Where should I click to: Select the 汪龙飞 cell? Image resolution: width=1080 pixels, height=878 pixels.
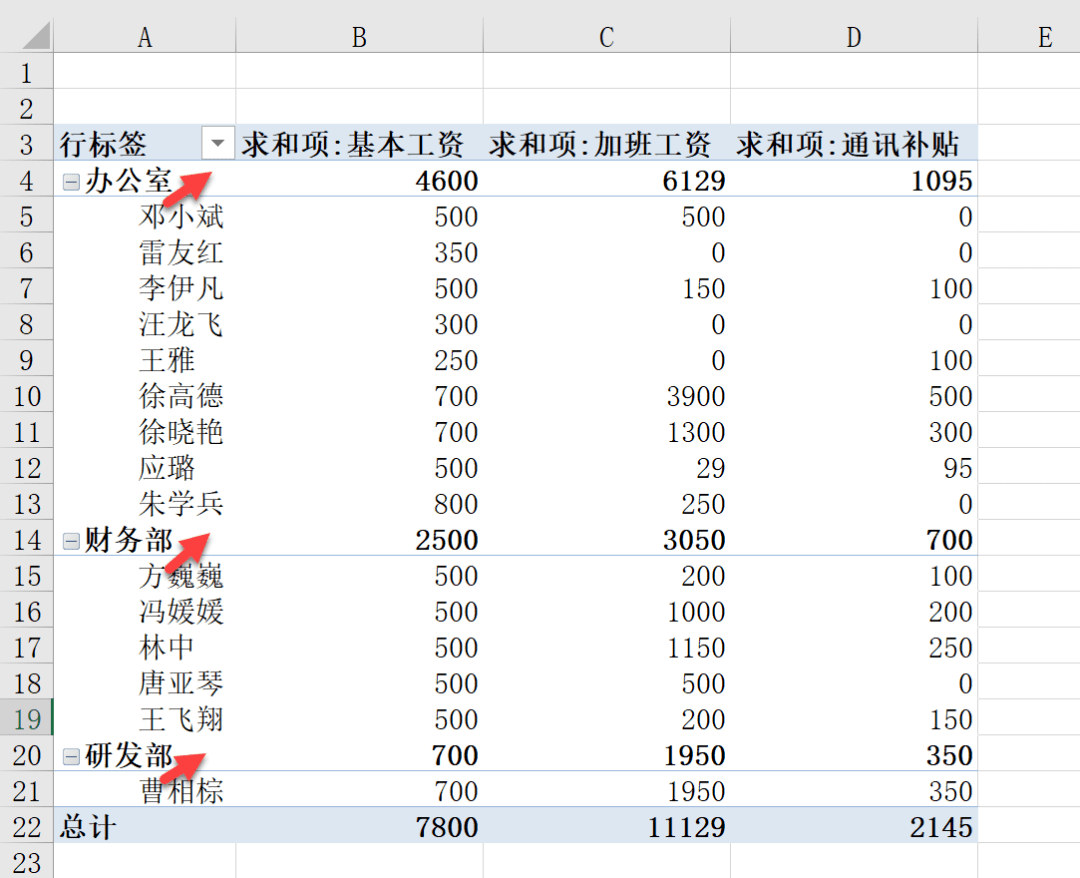tap(145, 324)
